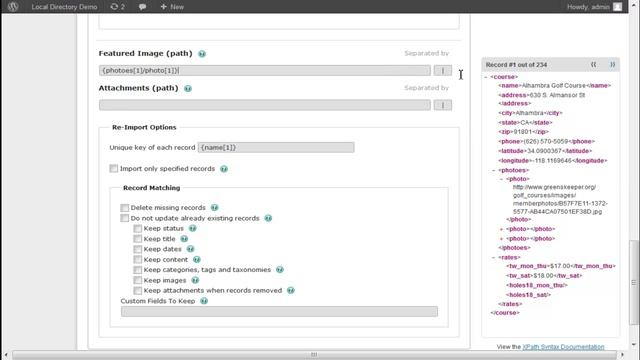Show help for Do not update existing records

point(268,218)
